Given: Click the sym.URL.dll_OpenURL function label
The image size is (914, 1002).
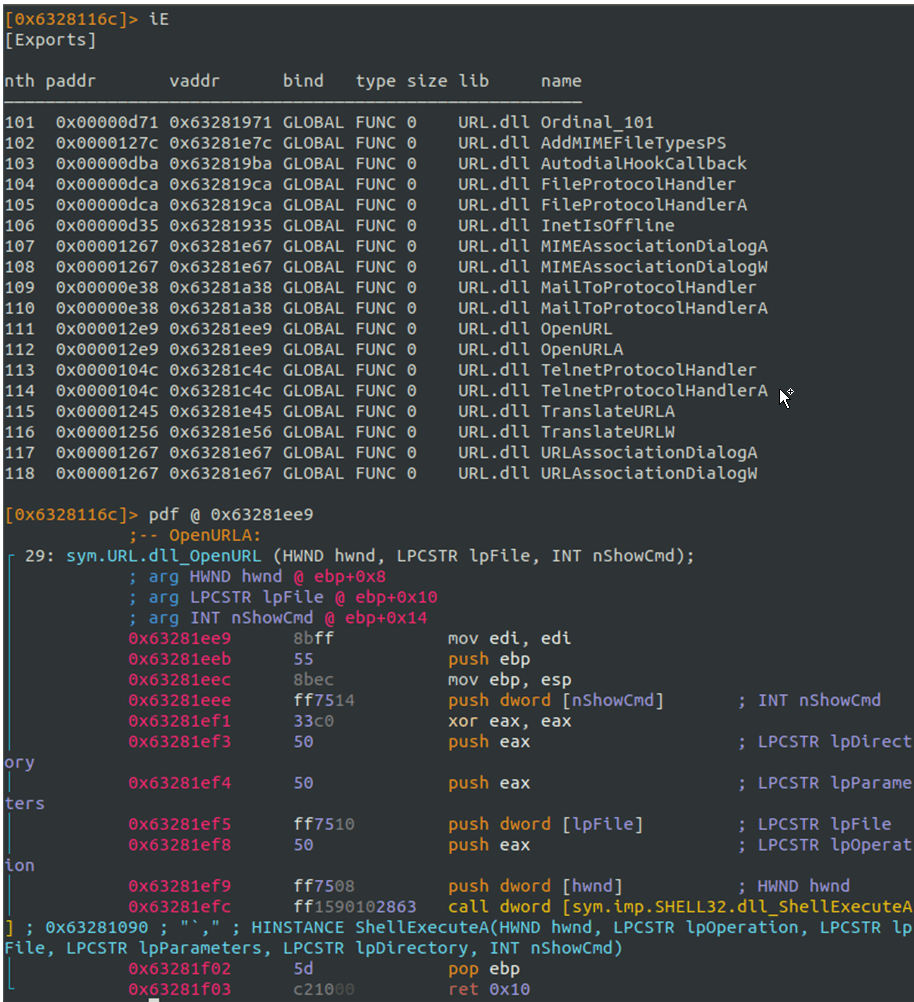Looking at the screenshot, I should click(164, 556).
